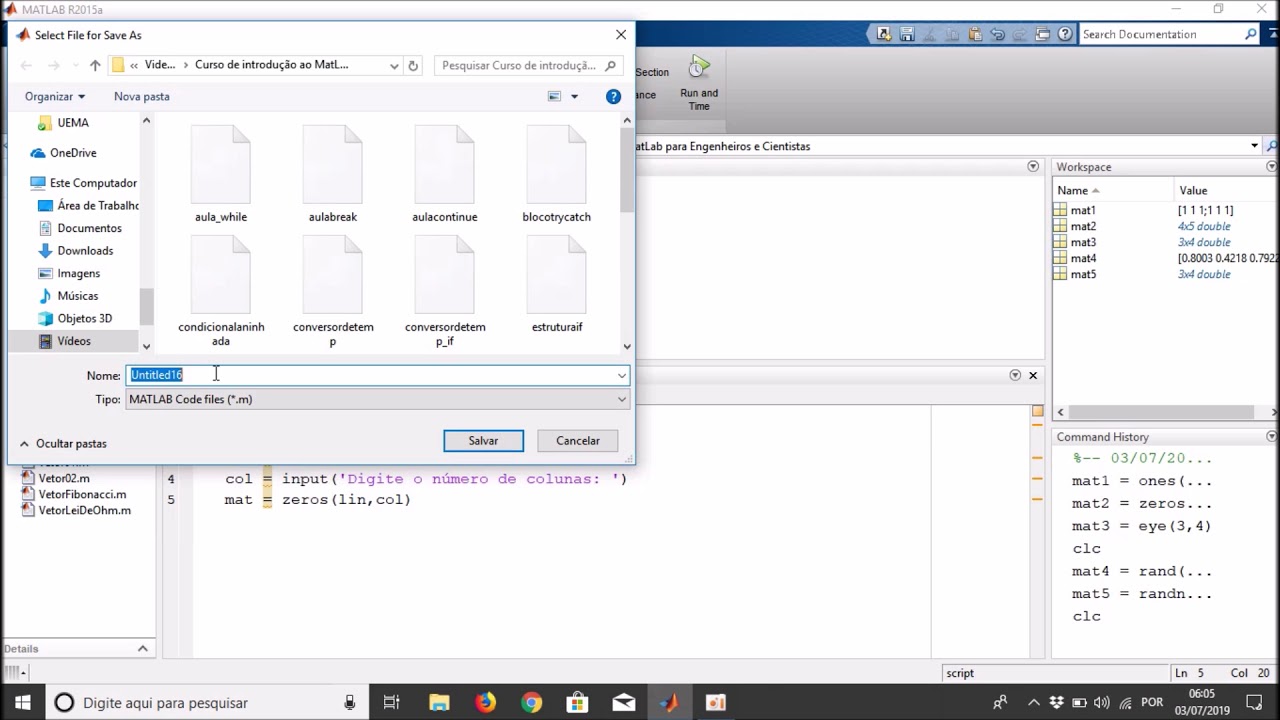Click in the Nome filename field

click(377, 375)
